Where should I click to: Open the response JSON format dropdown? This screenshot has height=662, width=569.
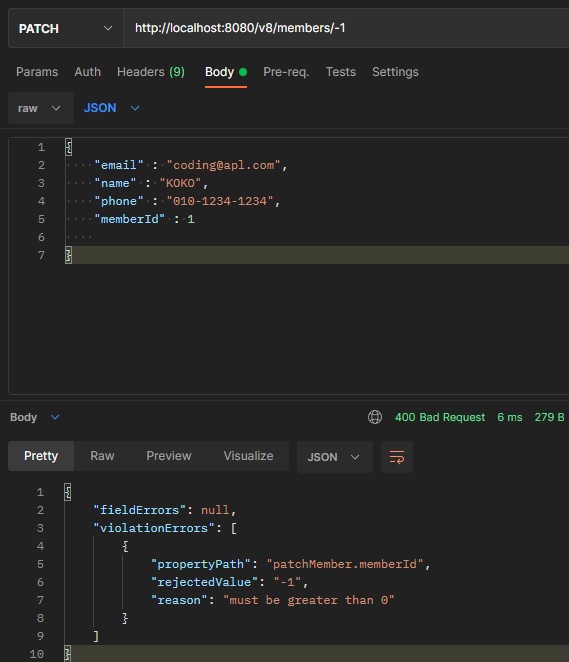335,457
